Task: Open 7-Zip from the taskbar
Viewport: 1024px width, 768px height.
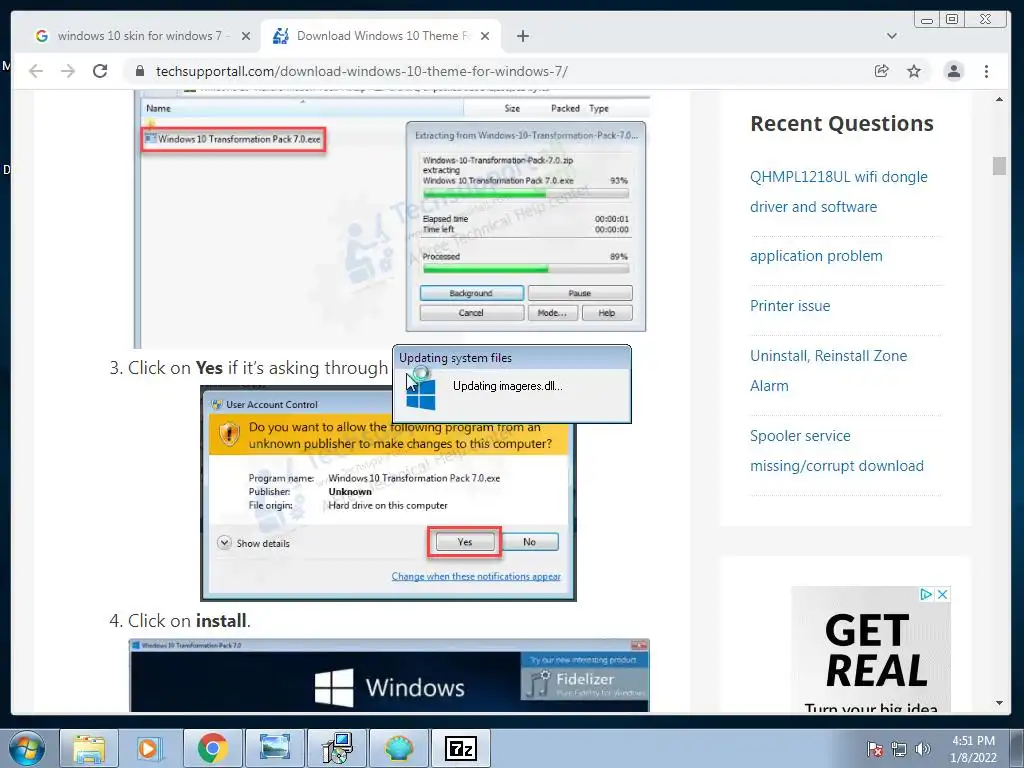Action: [460, 748]
